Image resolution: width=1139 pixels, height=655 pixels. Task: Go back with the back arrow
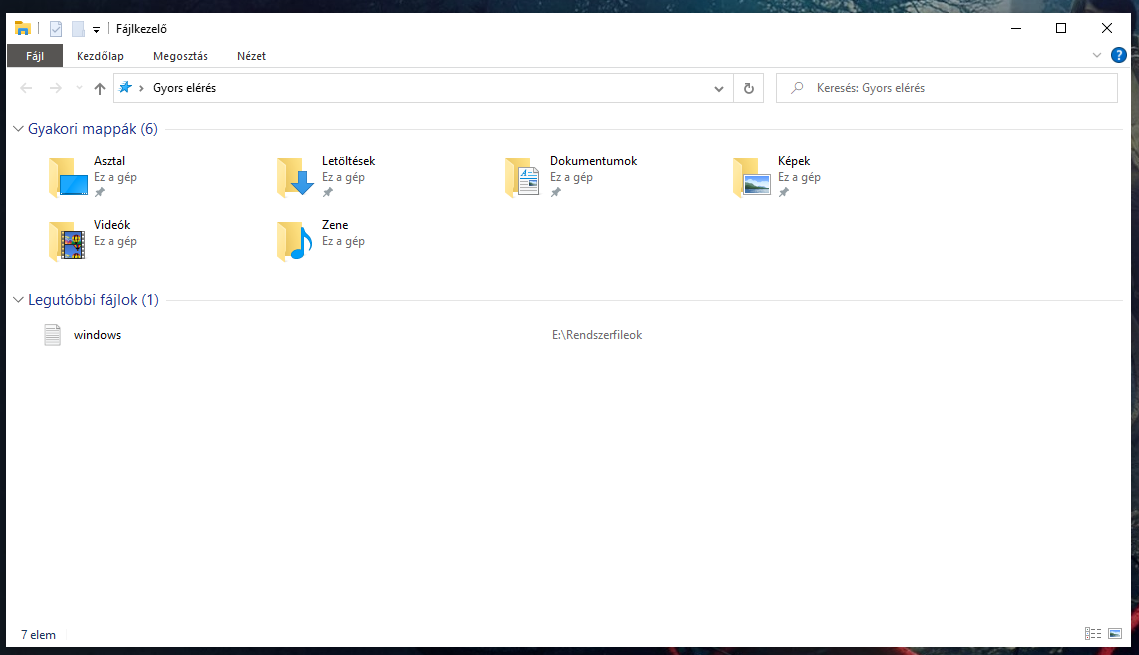pos(26,88)
